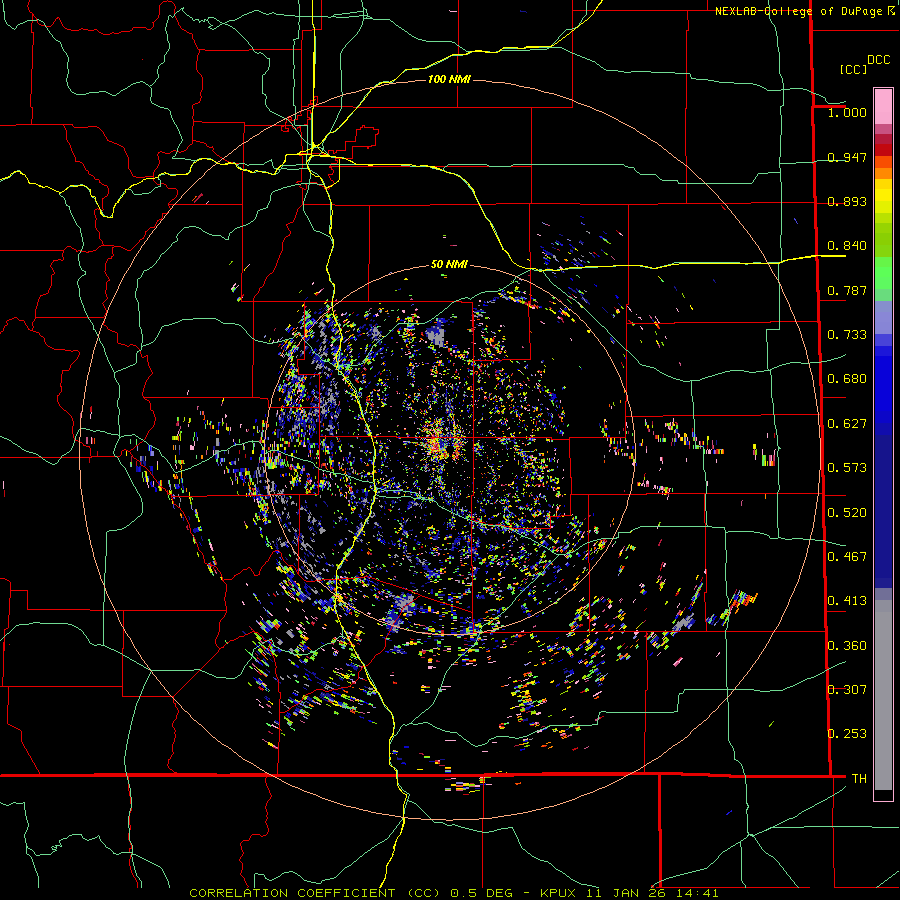Select the 0.467 scale value
This screenshot has width=900, height=900.
point(847,557)
